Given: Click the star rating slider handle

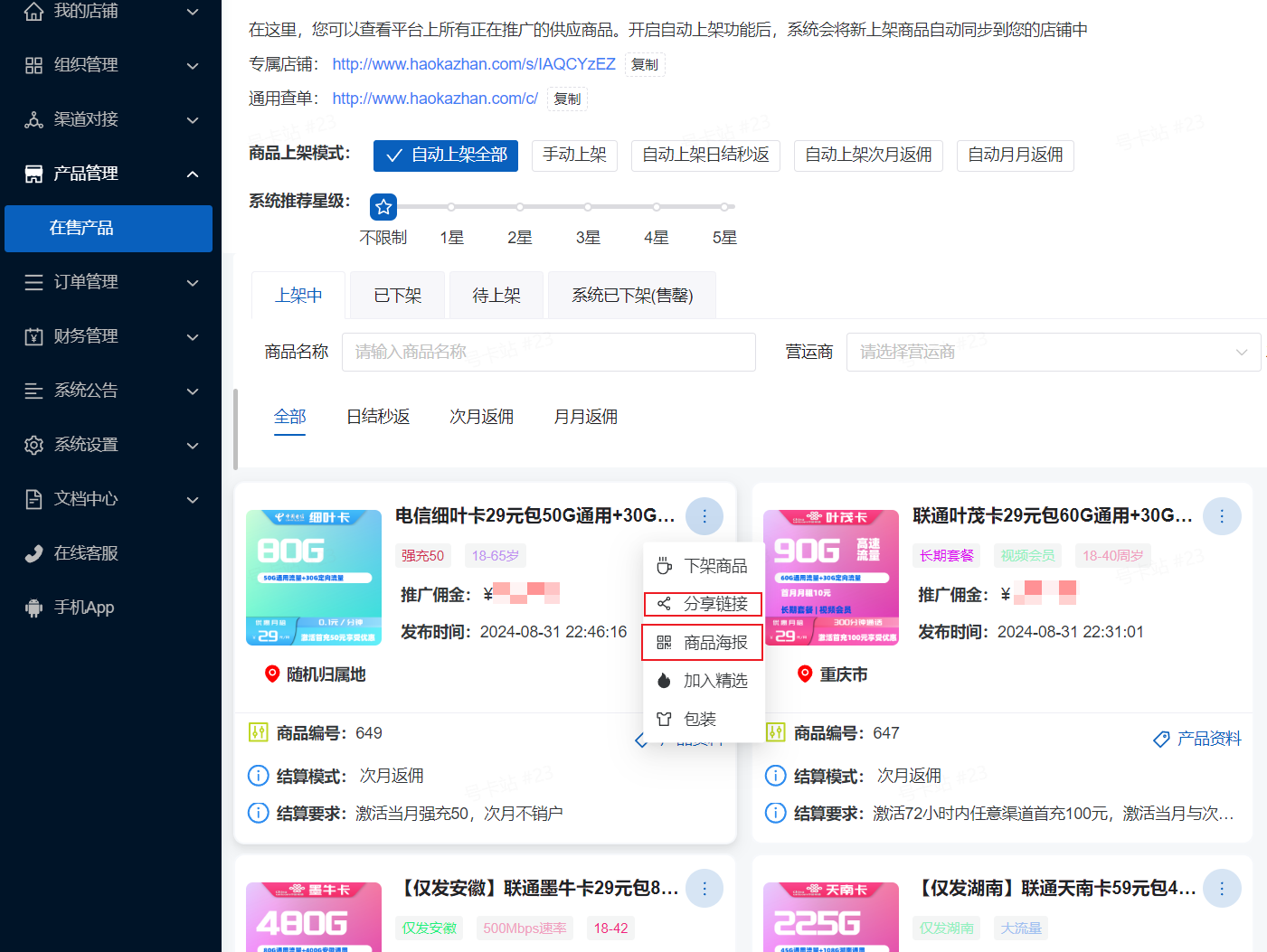Looking at the screenshot, I should pyautogui.click(x=383, y=207).
